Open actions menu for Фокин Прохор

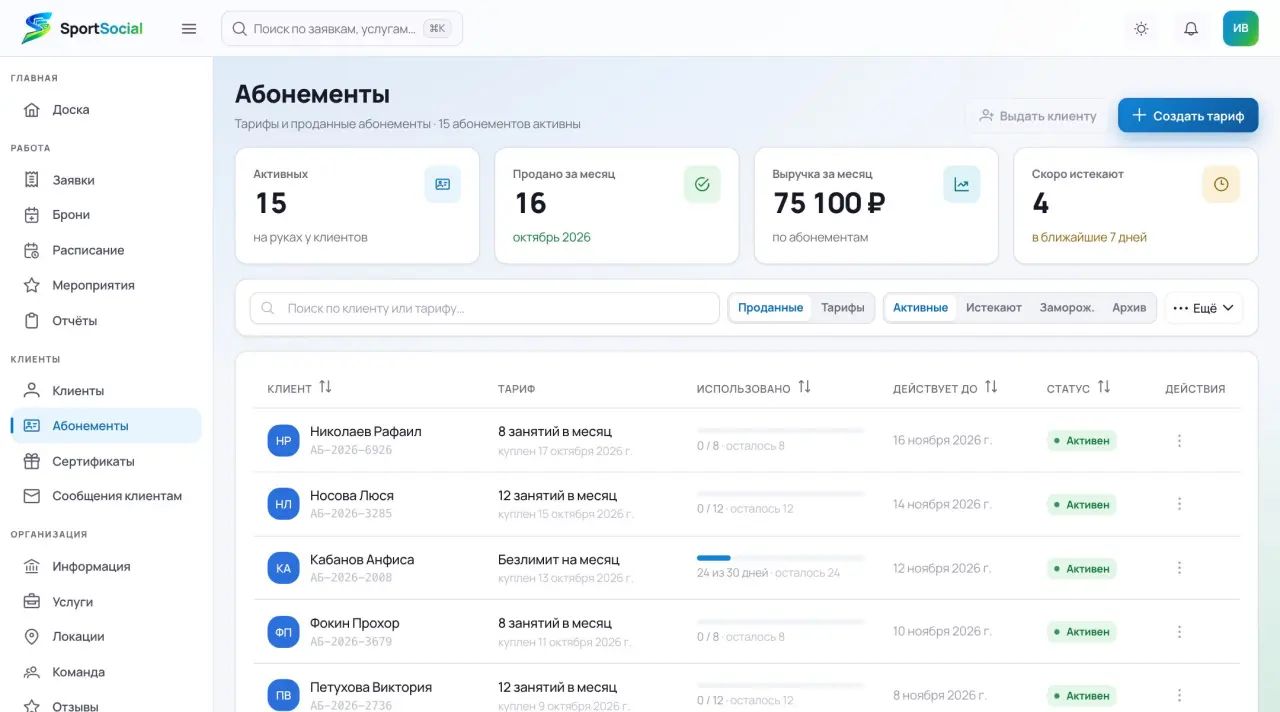pyautogui.click(x=1179, y=632)
